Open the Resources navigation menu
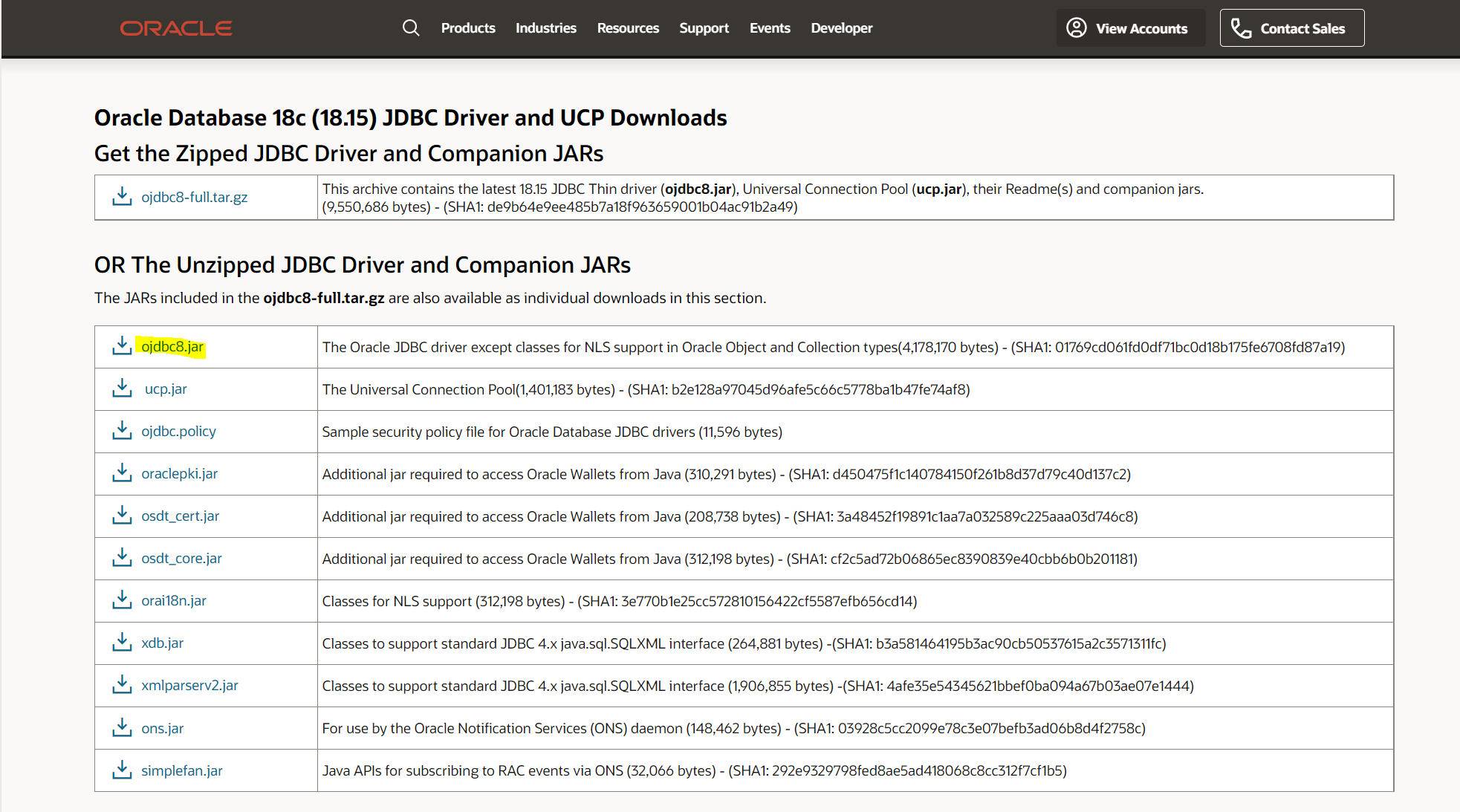 coord(628,28)
